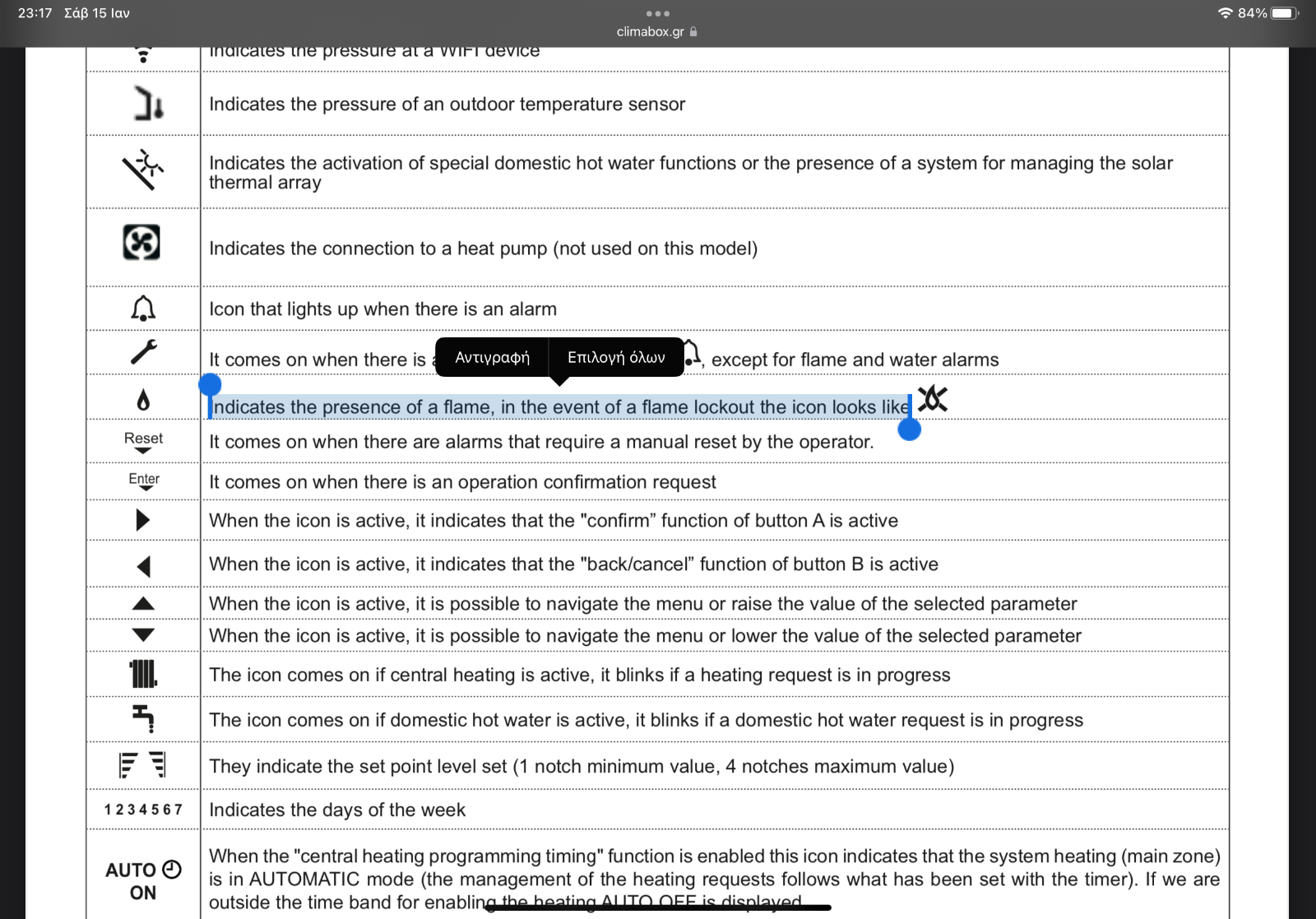Tap the Wi-Fi status icon
Image resolution: width=1316 pixels, height=919 pixels.
(1225, 13)
